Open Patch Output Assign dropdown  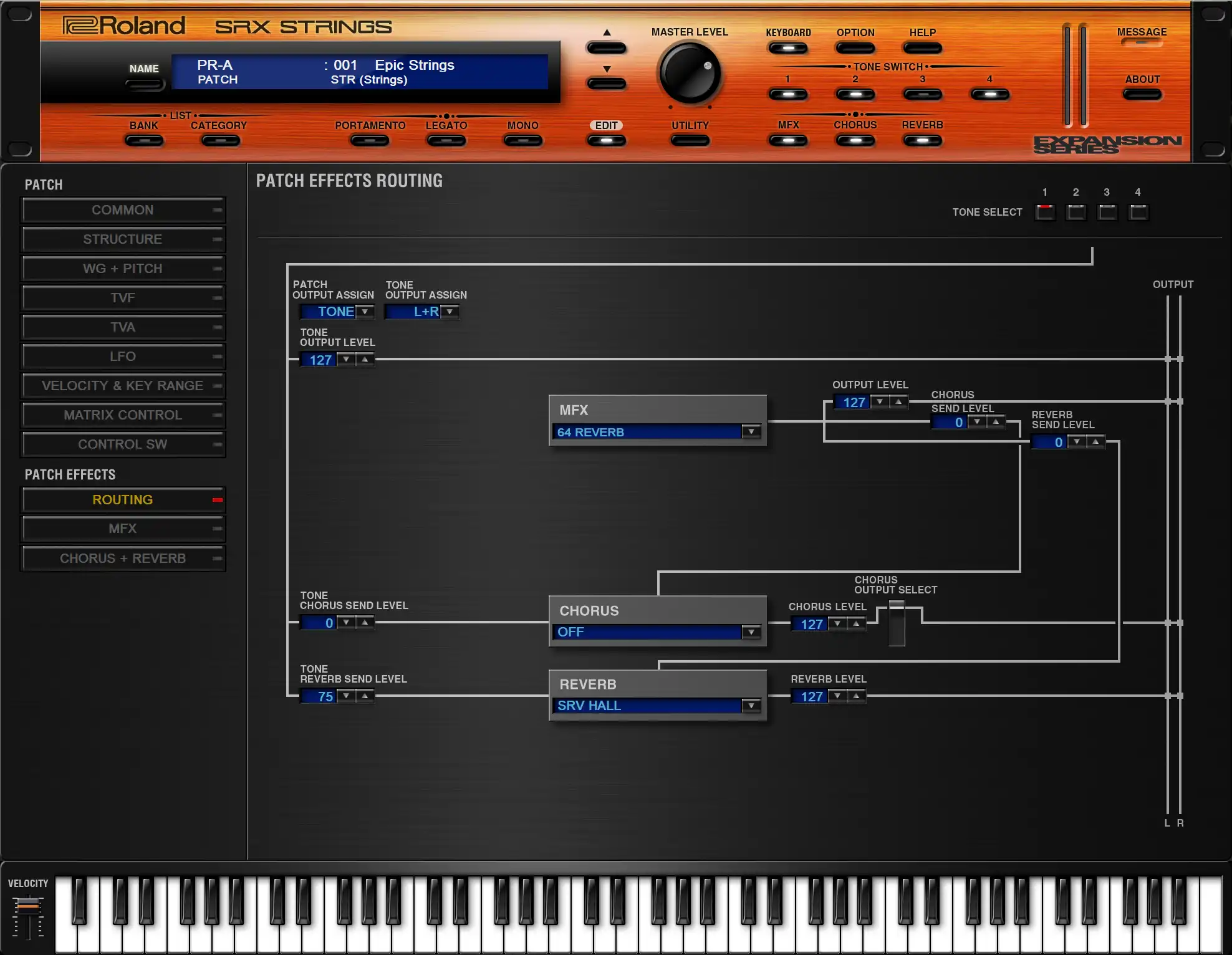[x=365, y=311]
